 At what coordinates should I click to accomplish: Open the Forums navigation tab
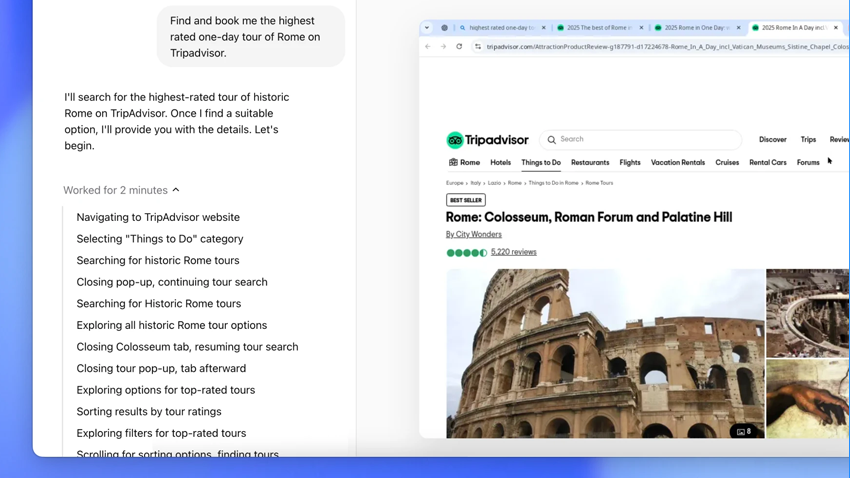(x=808, y=163)
